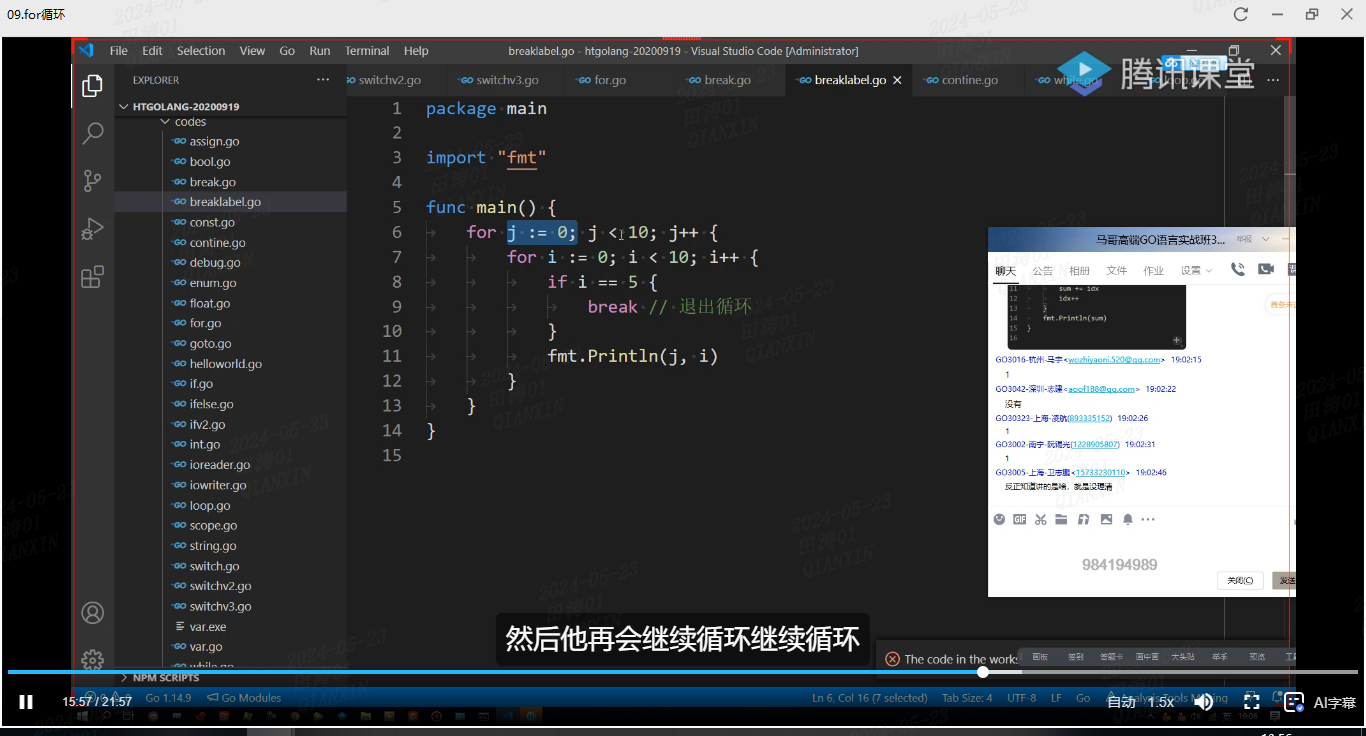
Task: Switch to the 文件 tab in chat window
Action: pos(1116,271)
